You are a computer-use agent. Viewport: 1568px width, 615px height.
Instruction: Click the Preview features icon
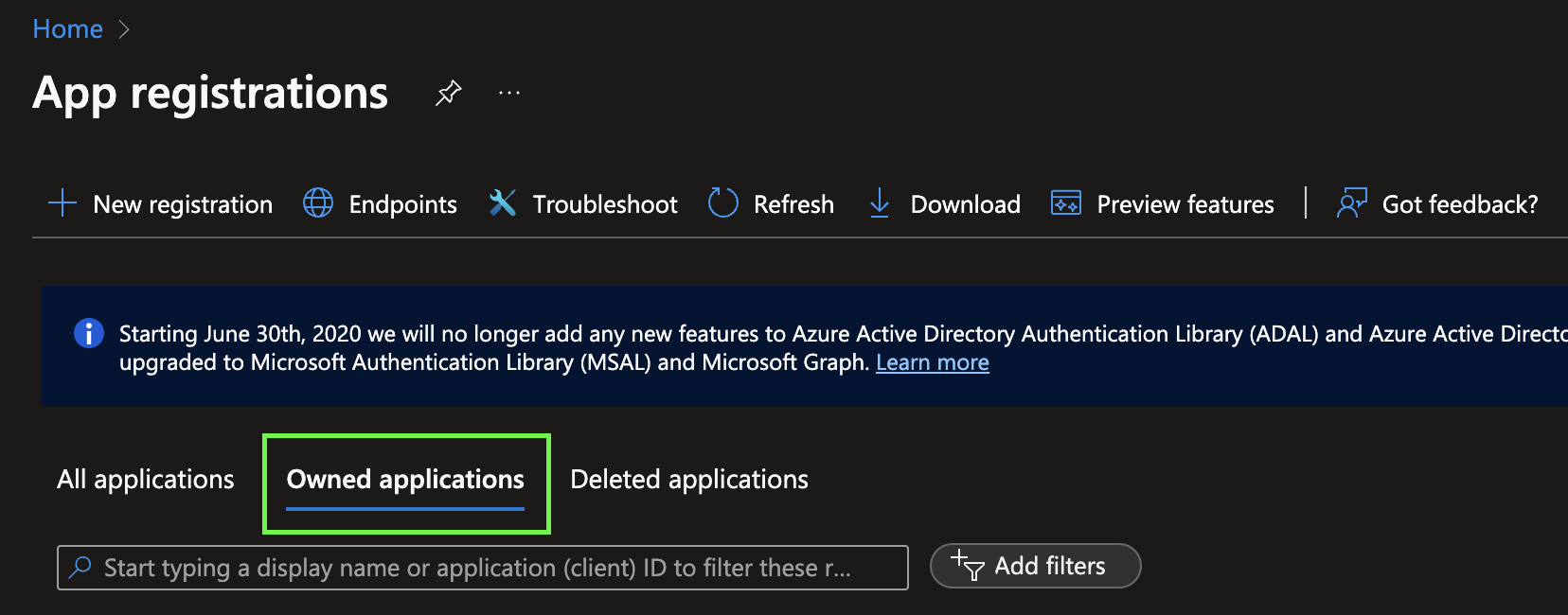1066,203
